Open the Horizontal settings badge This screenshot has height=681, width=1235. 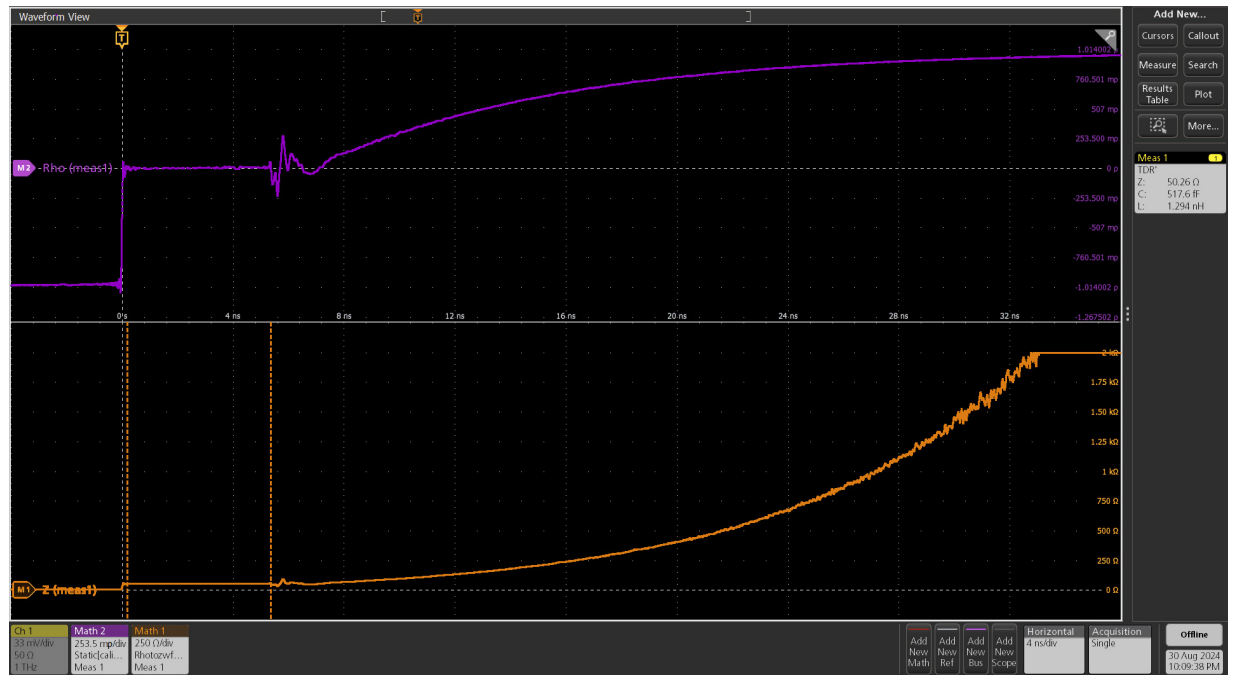[1055, 649]
